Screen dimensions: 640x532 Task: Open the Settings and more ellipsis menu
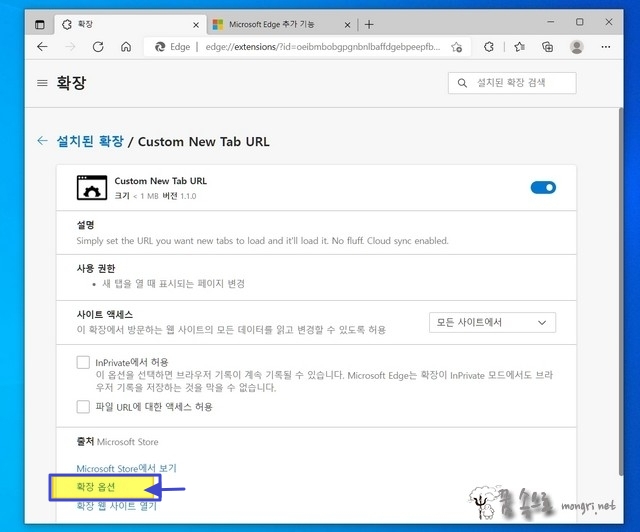[606, 47]
